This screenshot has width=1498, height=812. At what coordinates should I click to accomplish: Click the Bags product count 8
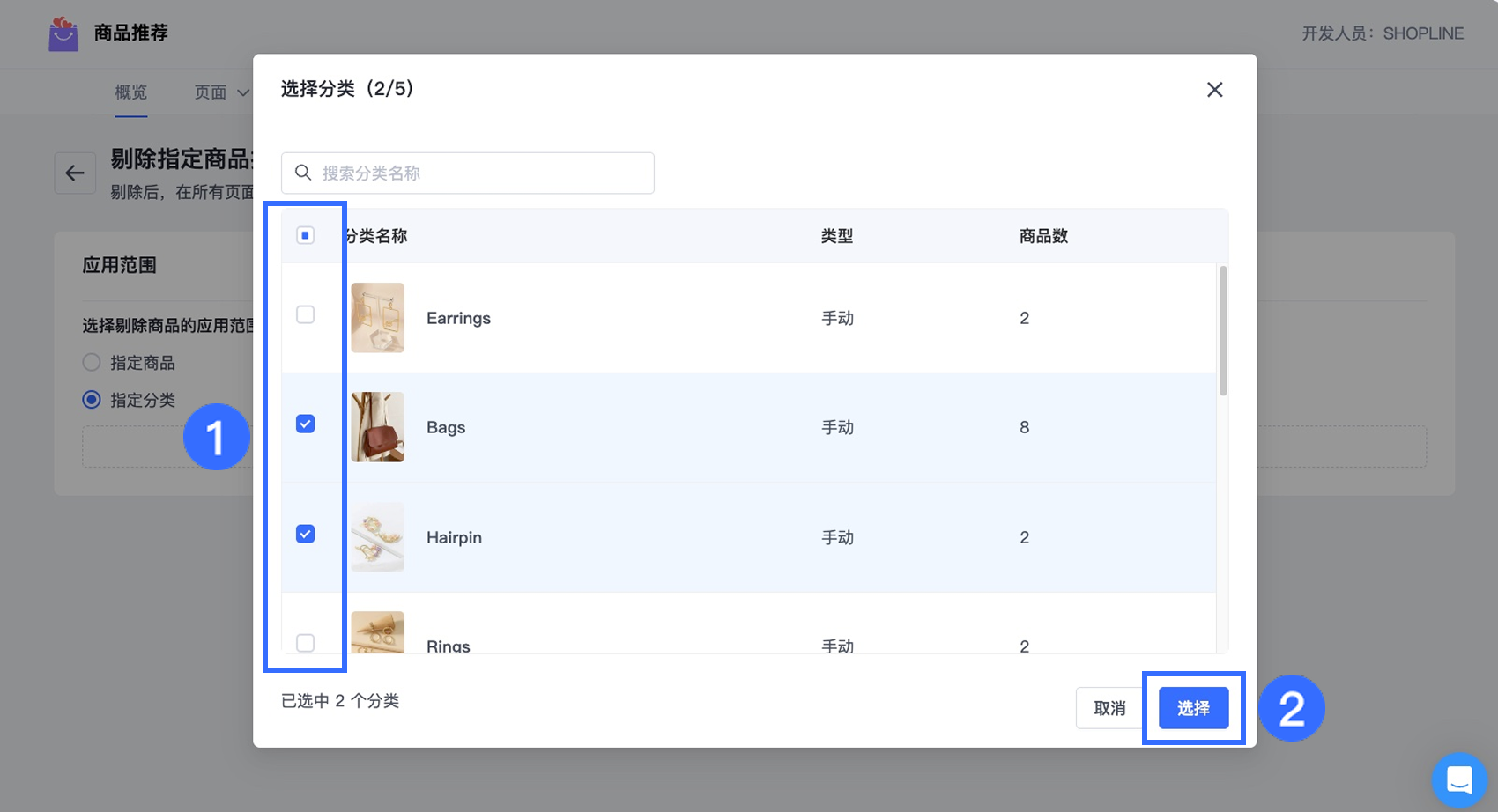pyautogui.click(x=1024, y=427)
